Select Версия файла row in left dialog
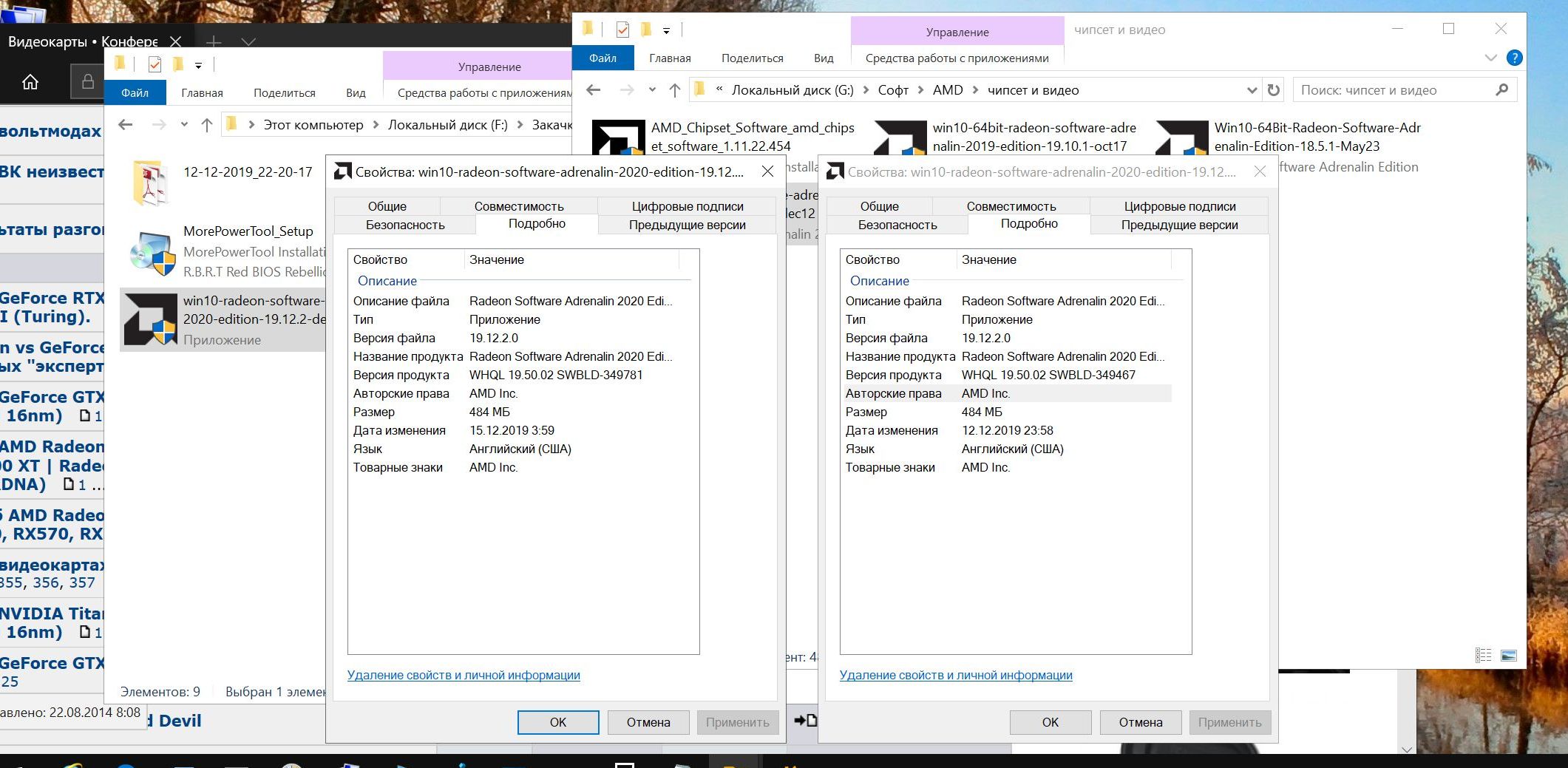 pyautogui.click(x=515, y=338)
